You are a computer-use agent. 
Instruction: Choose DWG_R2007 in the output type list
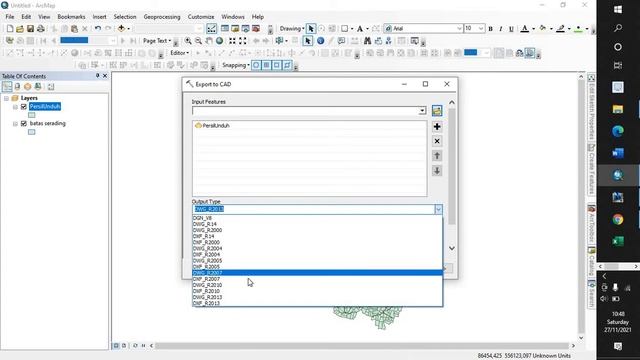click(x=317, y=273)
